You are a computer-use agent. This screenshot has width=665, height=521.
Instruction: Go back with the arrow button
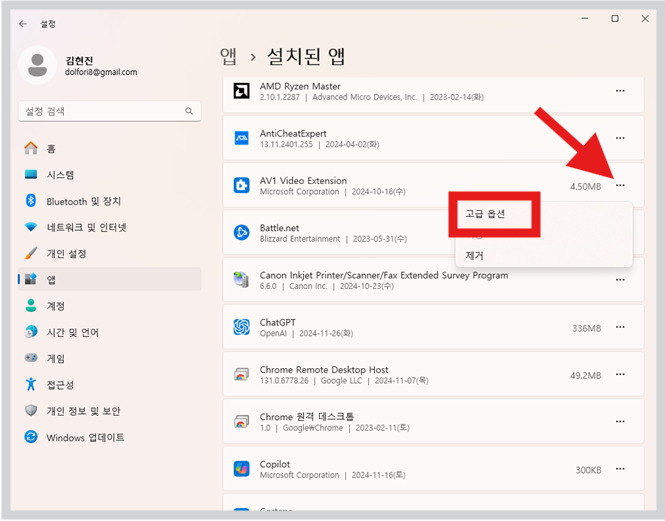pyautogui.click(x=23, y=24)
